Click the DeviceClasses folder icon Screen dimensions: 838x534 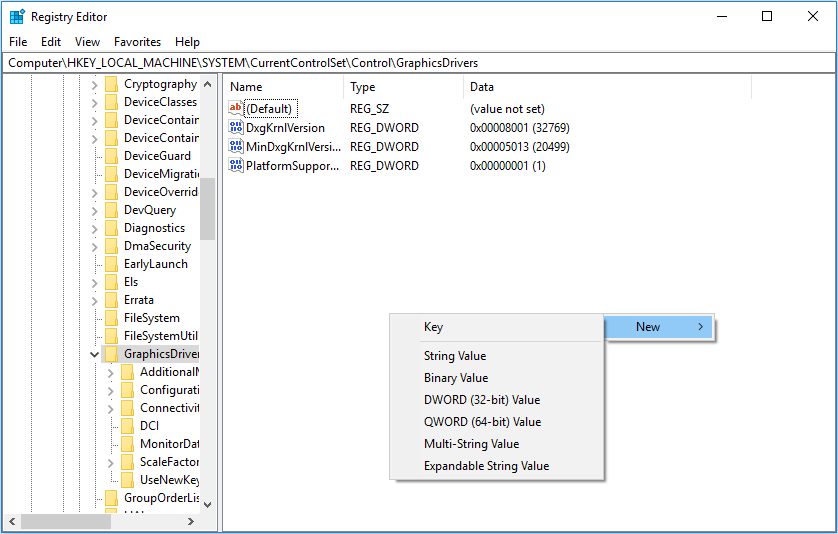tap(111, 102)
